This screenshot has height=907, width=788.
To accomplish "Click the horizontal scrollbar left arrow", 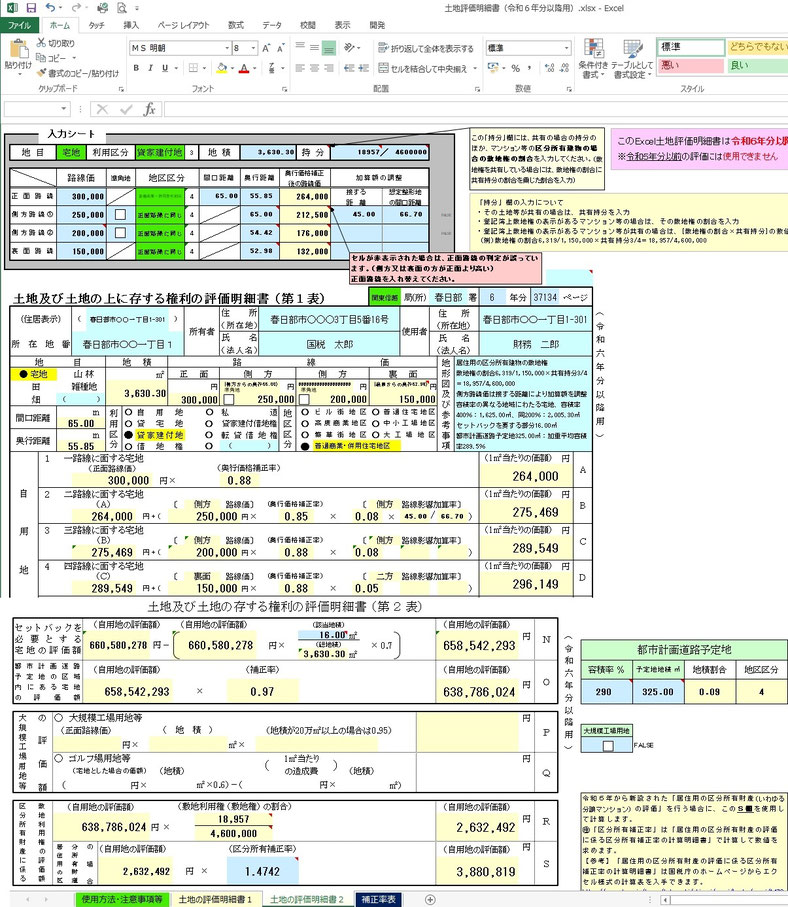I will click(x=665, y=900).
